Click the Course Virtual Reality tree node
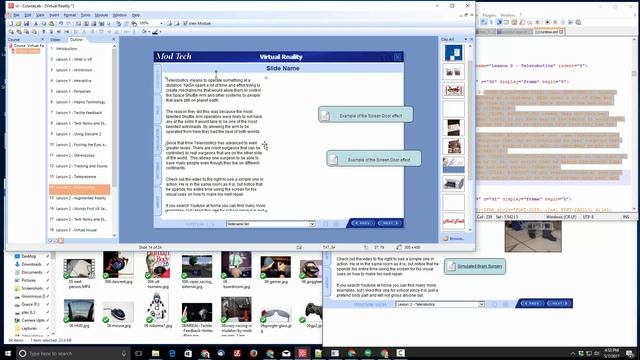This screenshot has width=640, height=360. point(28,46)
